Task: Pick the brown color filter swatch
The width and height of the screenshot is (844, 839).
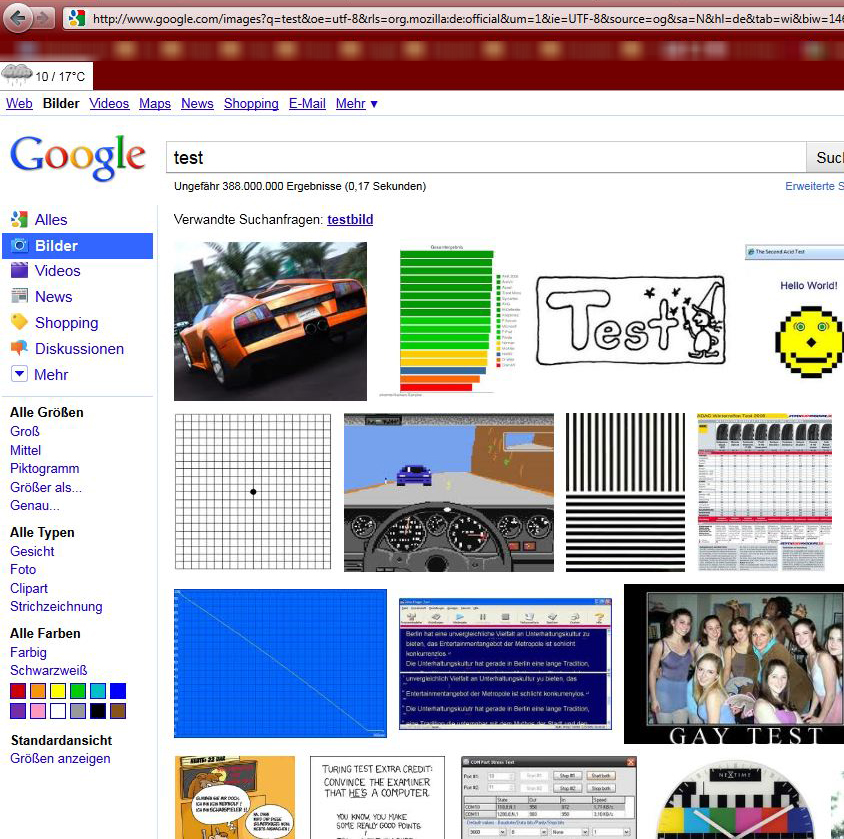Action: pos(118,711)
